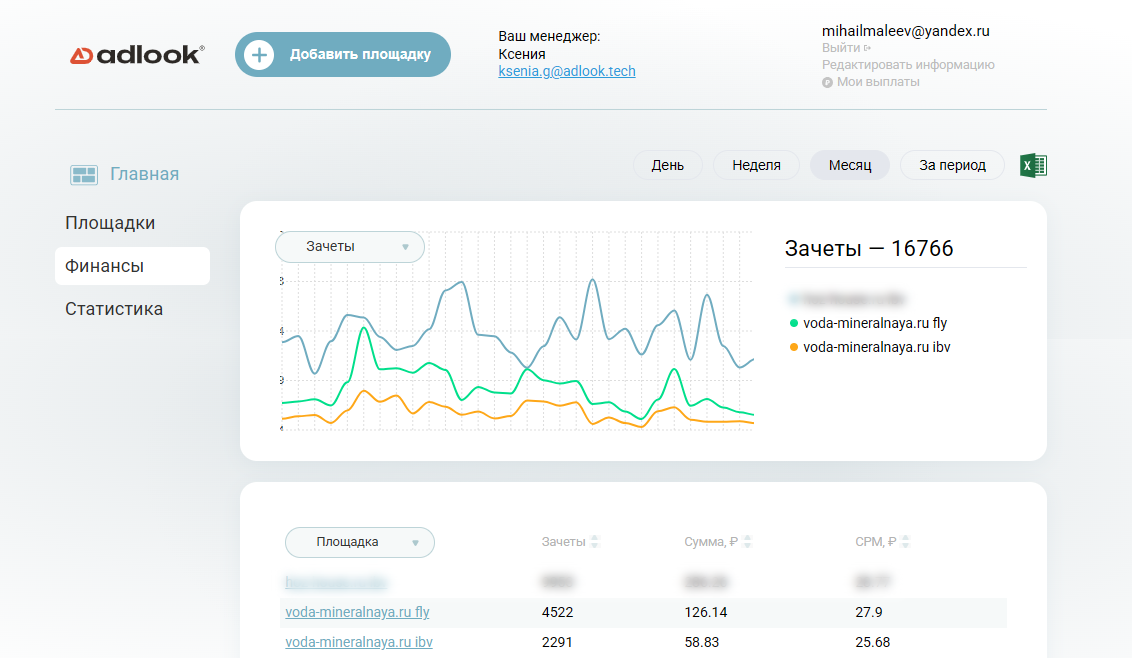Open the За период date range picker
This screenshot has width=1132, height=658.
tap(952, 165)
